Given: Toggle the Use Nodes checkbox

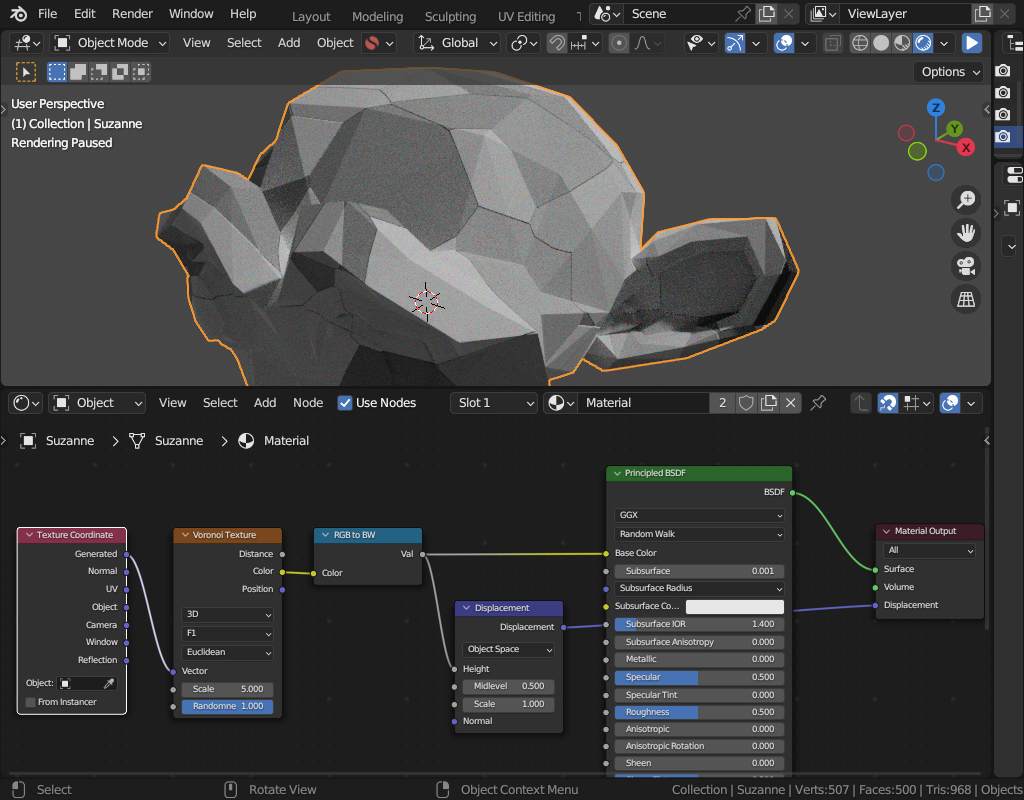Looking at the screenshot, I should point(345,403).
